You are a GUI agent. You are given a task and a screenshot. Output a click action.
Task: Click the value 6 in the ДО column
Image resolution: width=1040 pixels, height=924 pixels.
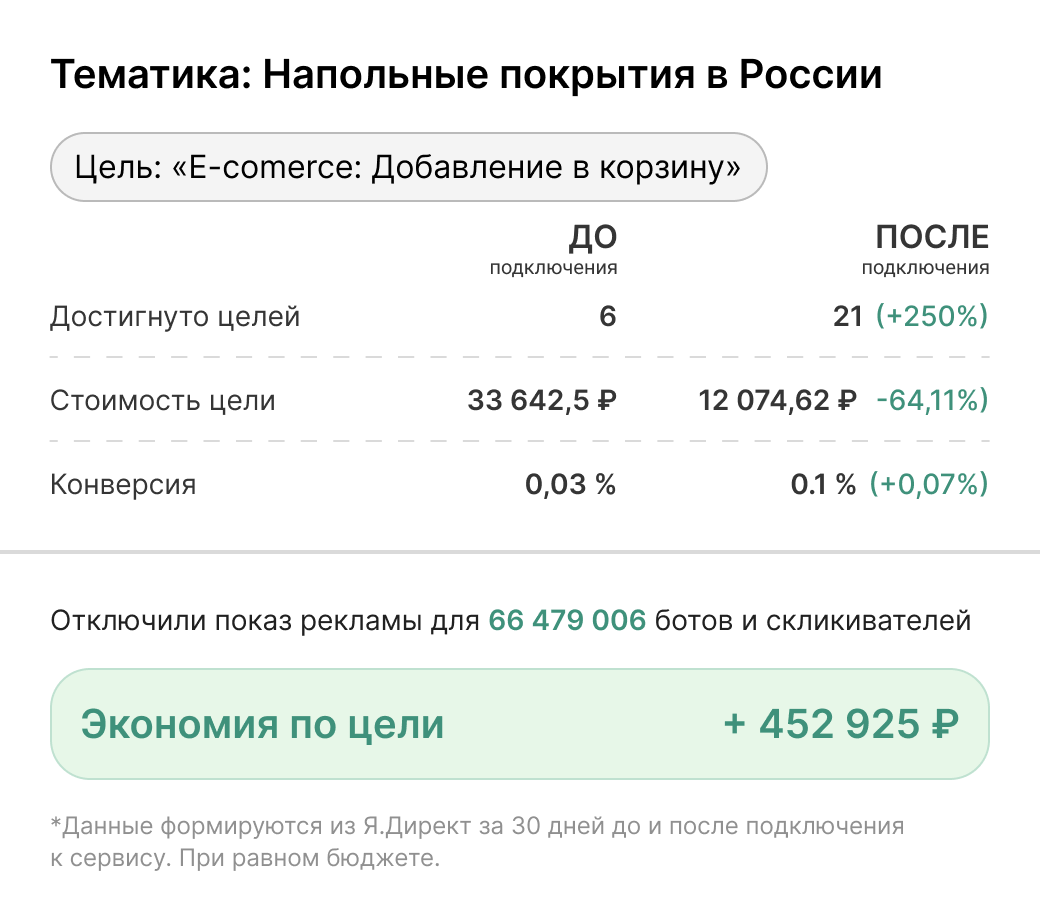[x=608, y=317]
